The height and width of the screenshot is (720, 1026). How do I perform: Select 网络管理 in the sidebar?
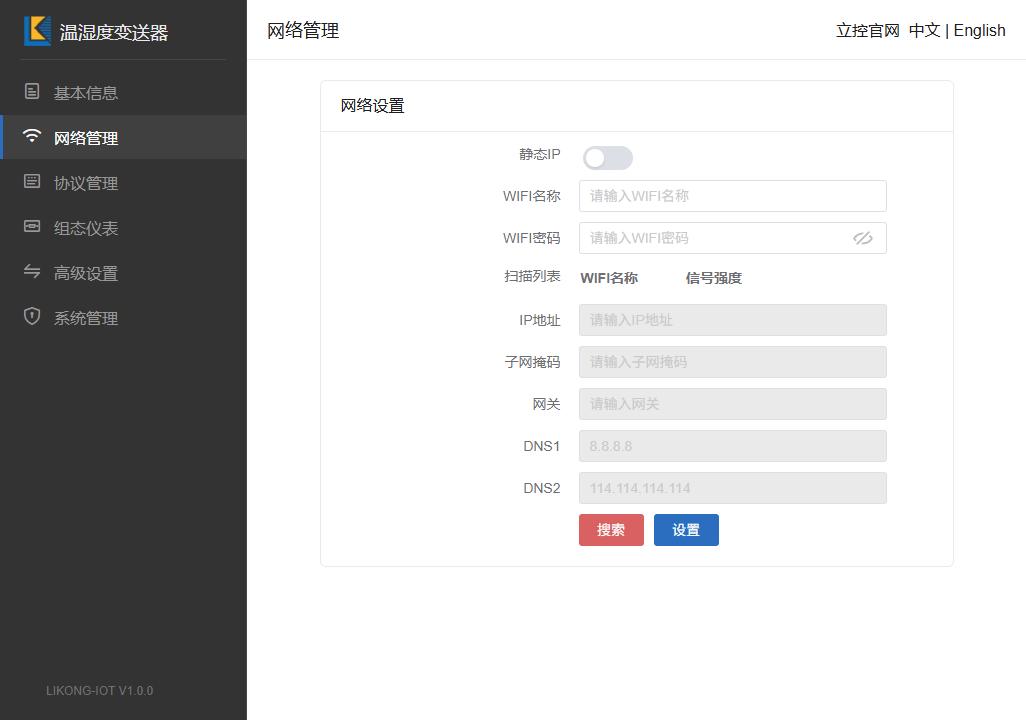coord(123,137)
